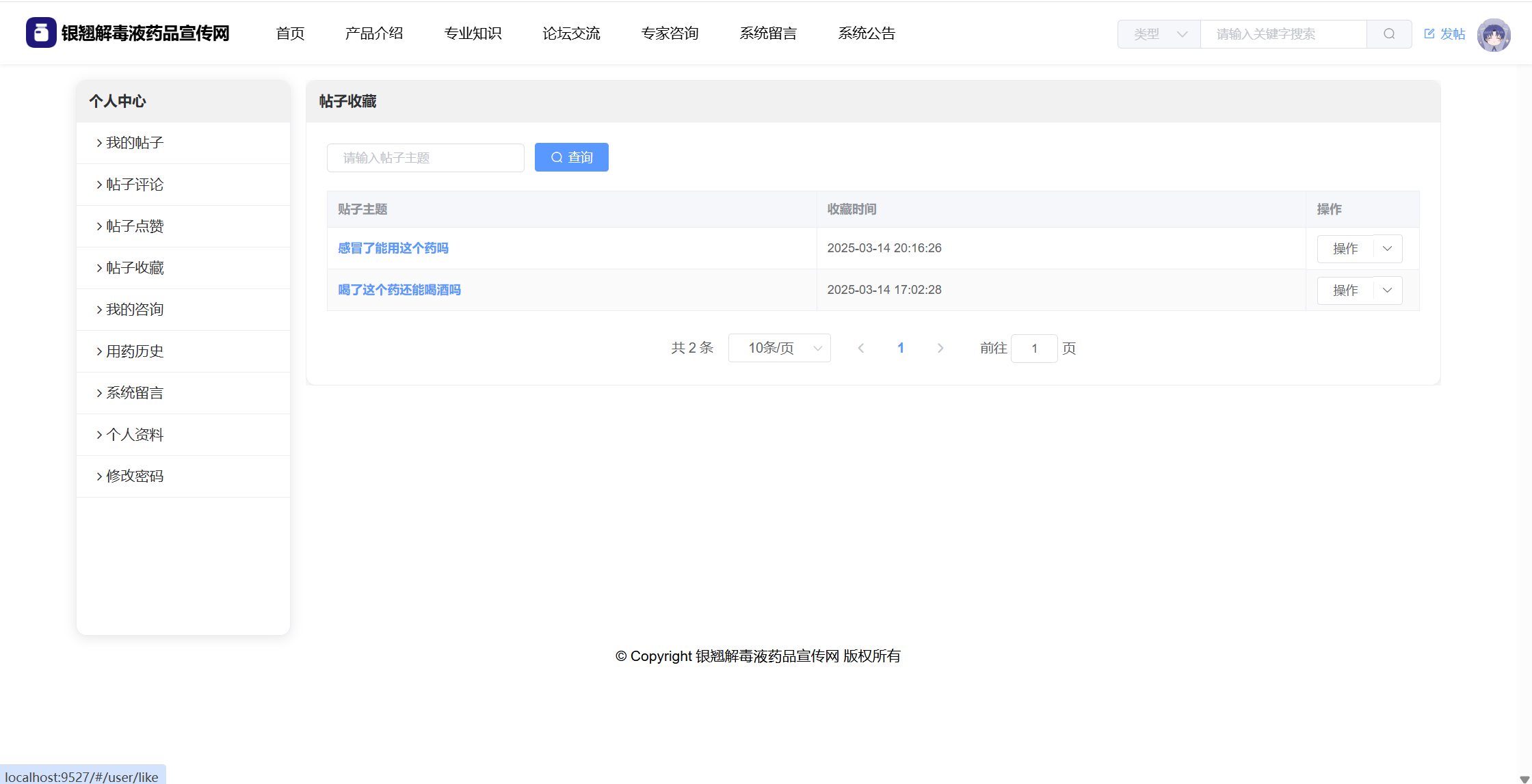The image size is (1532, 784).
Task: Expand the 我的帖子 sidebar chevron
Action: pyautogui.click(x=99, y=143)
